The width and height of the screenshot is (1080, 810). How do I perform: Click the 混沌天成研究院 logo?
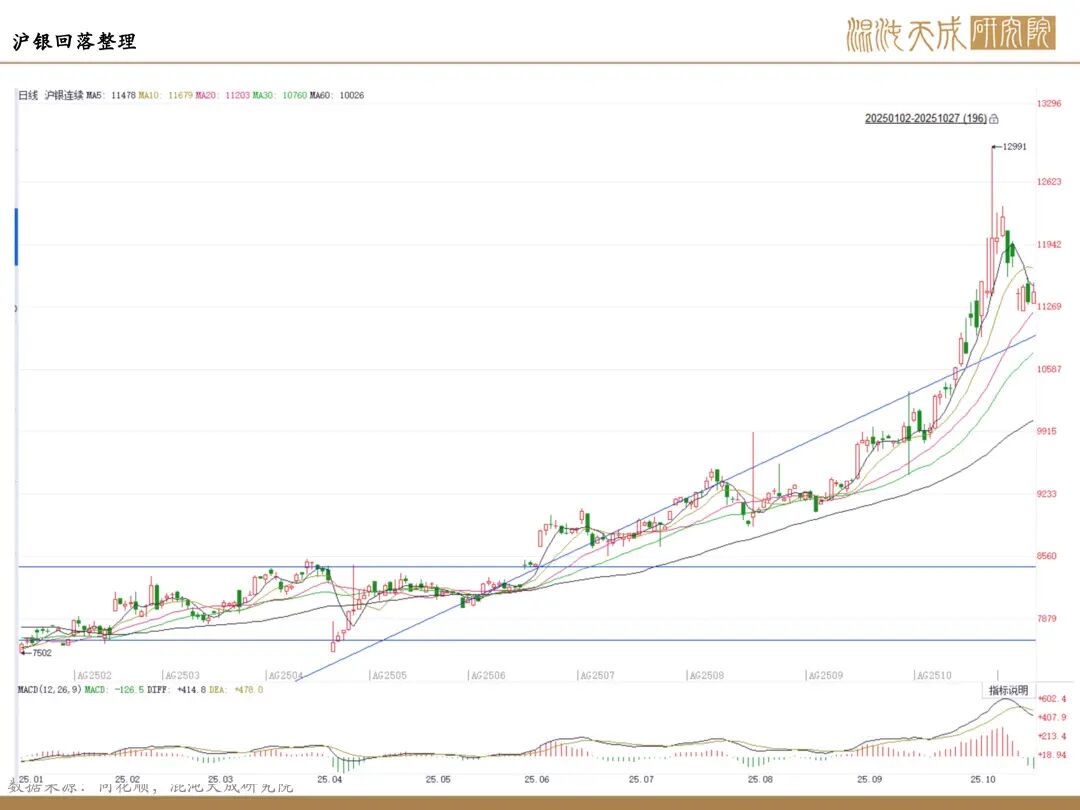(949, 35)
